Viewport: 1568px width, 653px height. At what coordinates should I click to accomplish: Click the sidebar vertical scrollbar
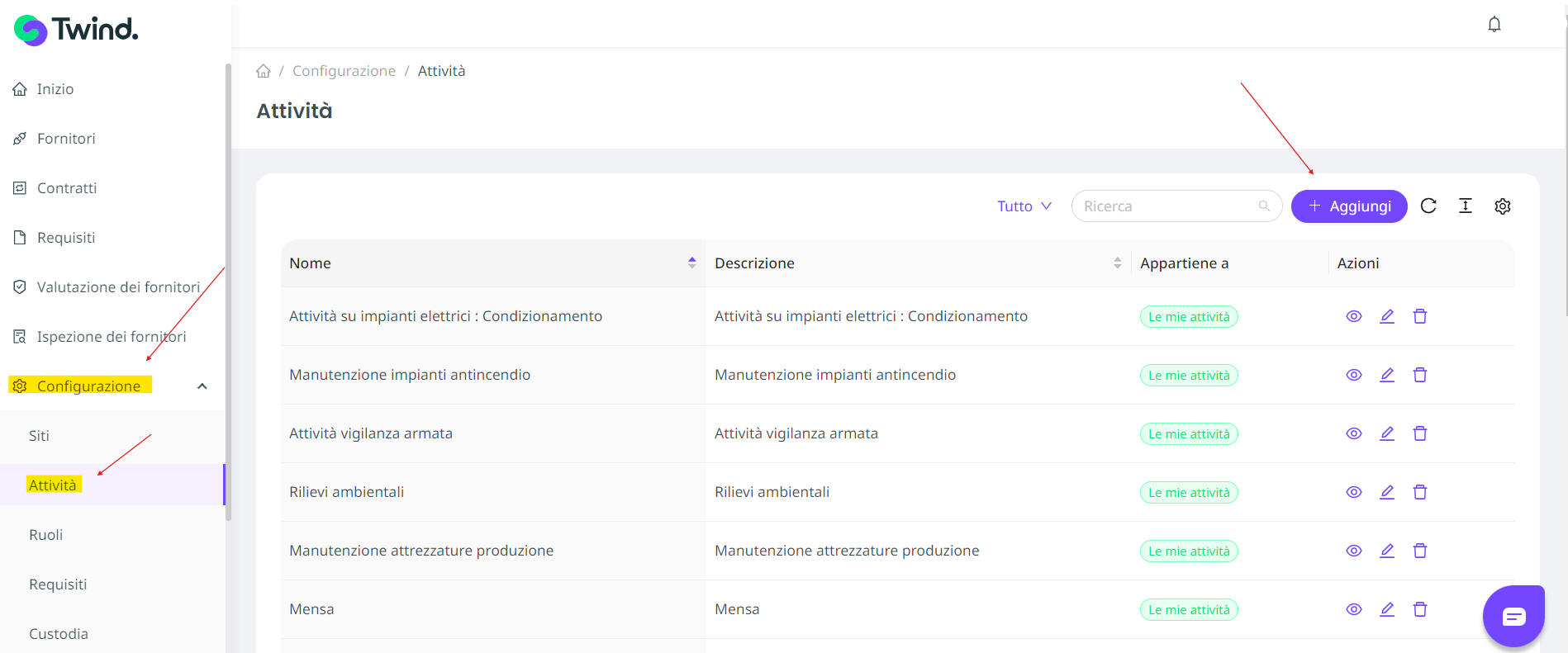pos(228,292)
